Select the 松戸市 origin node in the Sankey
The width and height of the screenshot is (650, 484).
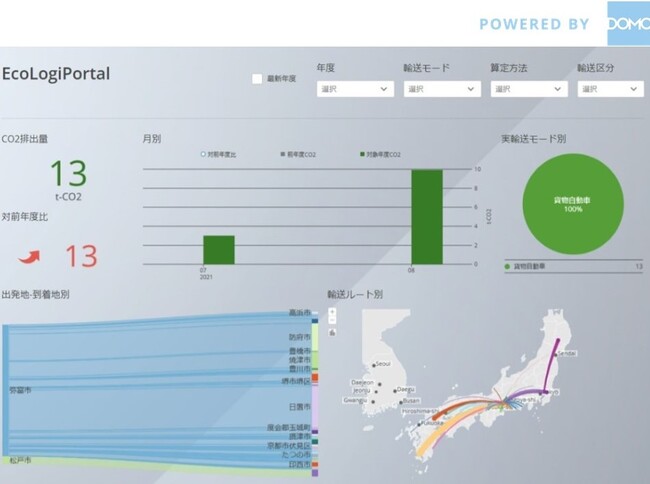point(5,460)
